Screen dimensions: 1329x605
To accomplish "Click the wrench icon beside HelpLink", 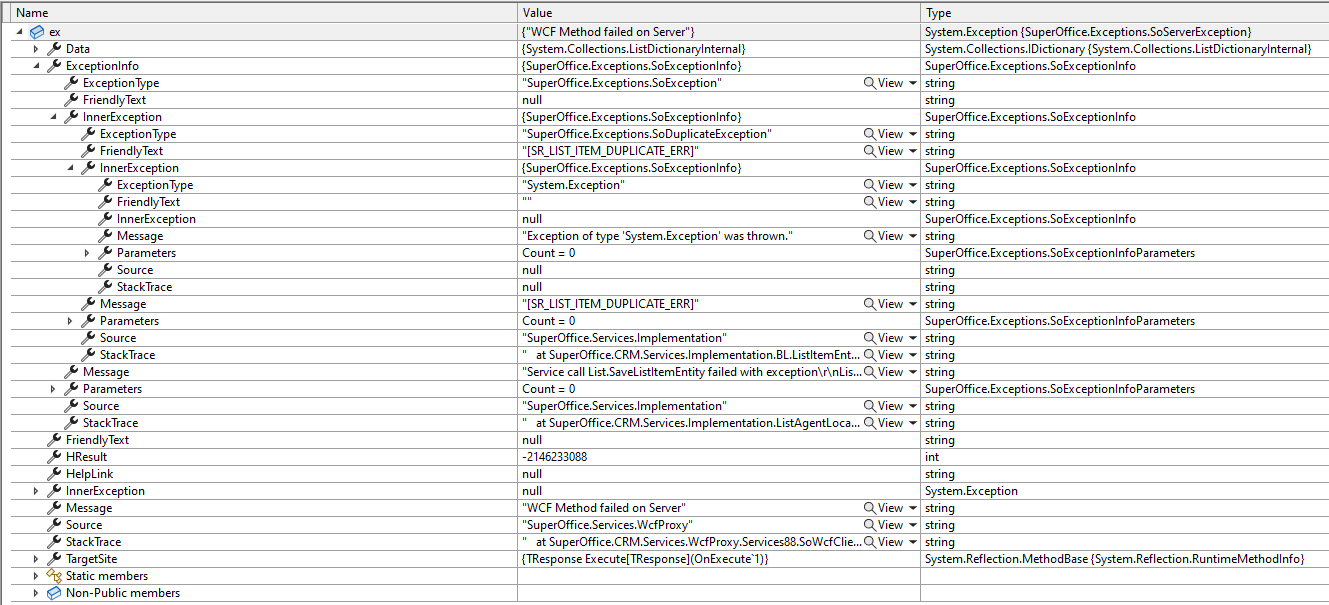I will coord(54,474).
